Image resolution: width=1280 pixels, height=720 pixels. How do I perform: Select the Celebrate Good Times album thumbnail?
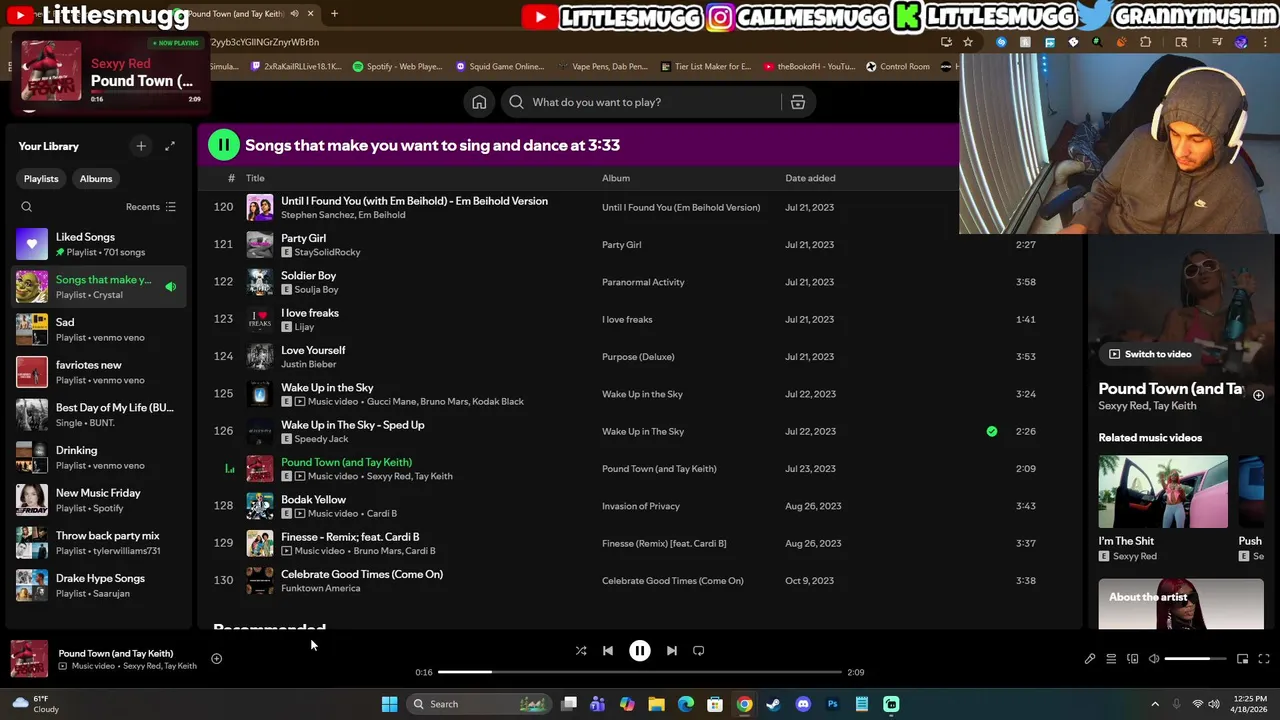coord(260,581)
